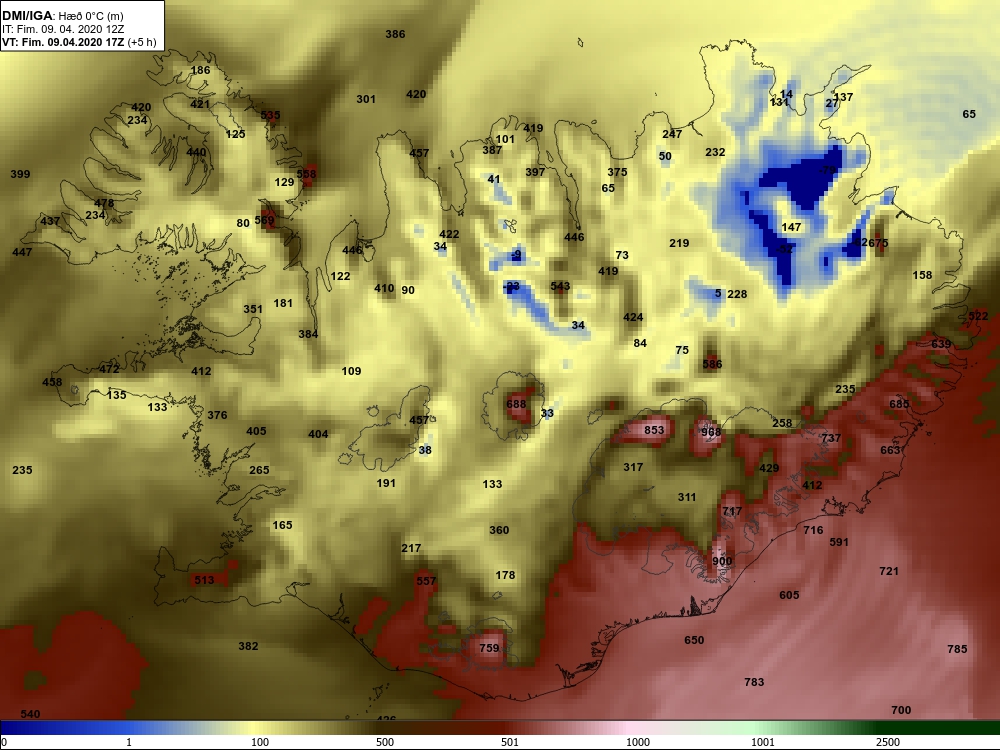Click the map value 900
Image resolution: width=1000 pixels, height=750 pixels.
click(x=723, y=561)
